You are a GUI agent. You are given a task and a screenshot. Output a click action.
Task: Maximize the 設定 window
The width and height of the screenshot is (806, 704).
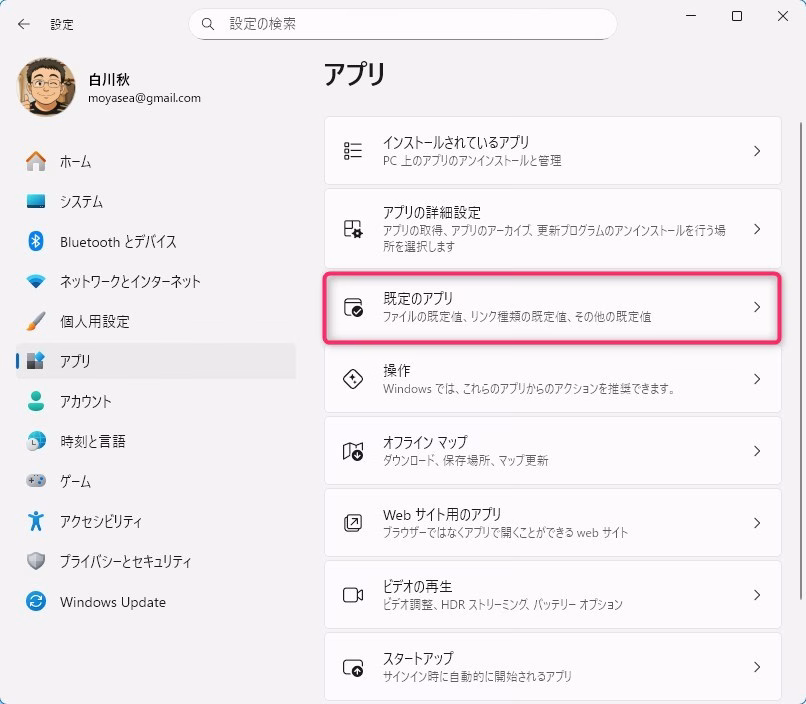[737, 16]
